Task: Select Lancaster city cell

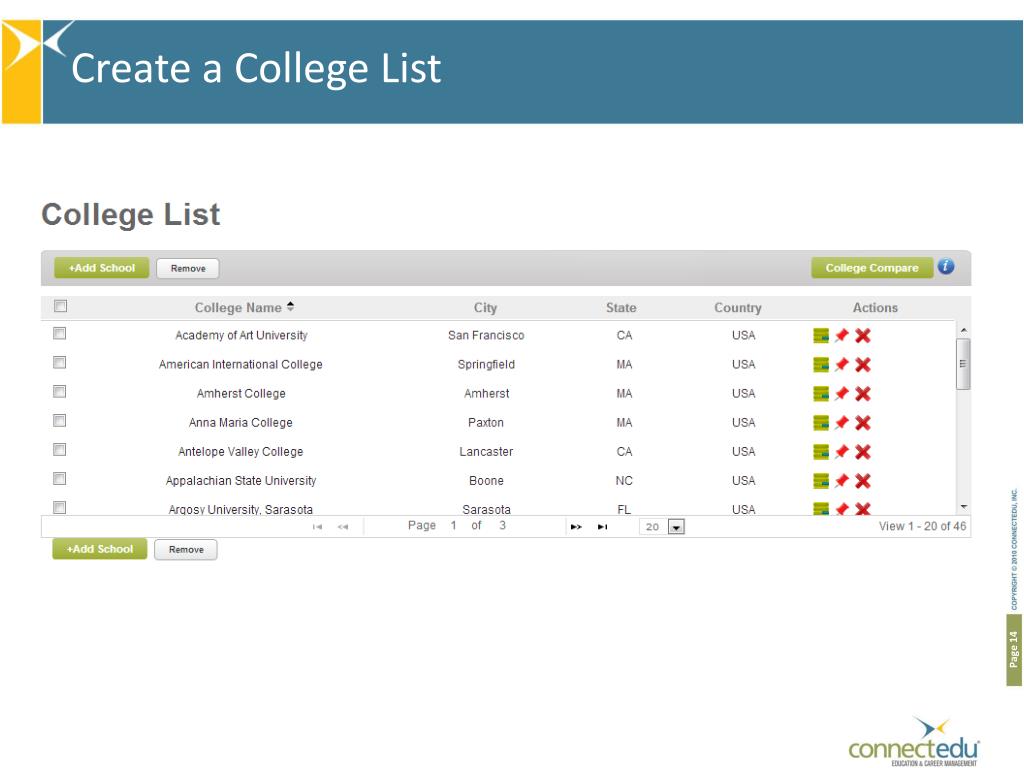Action: pyautogui.click(x=486, y=452)
